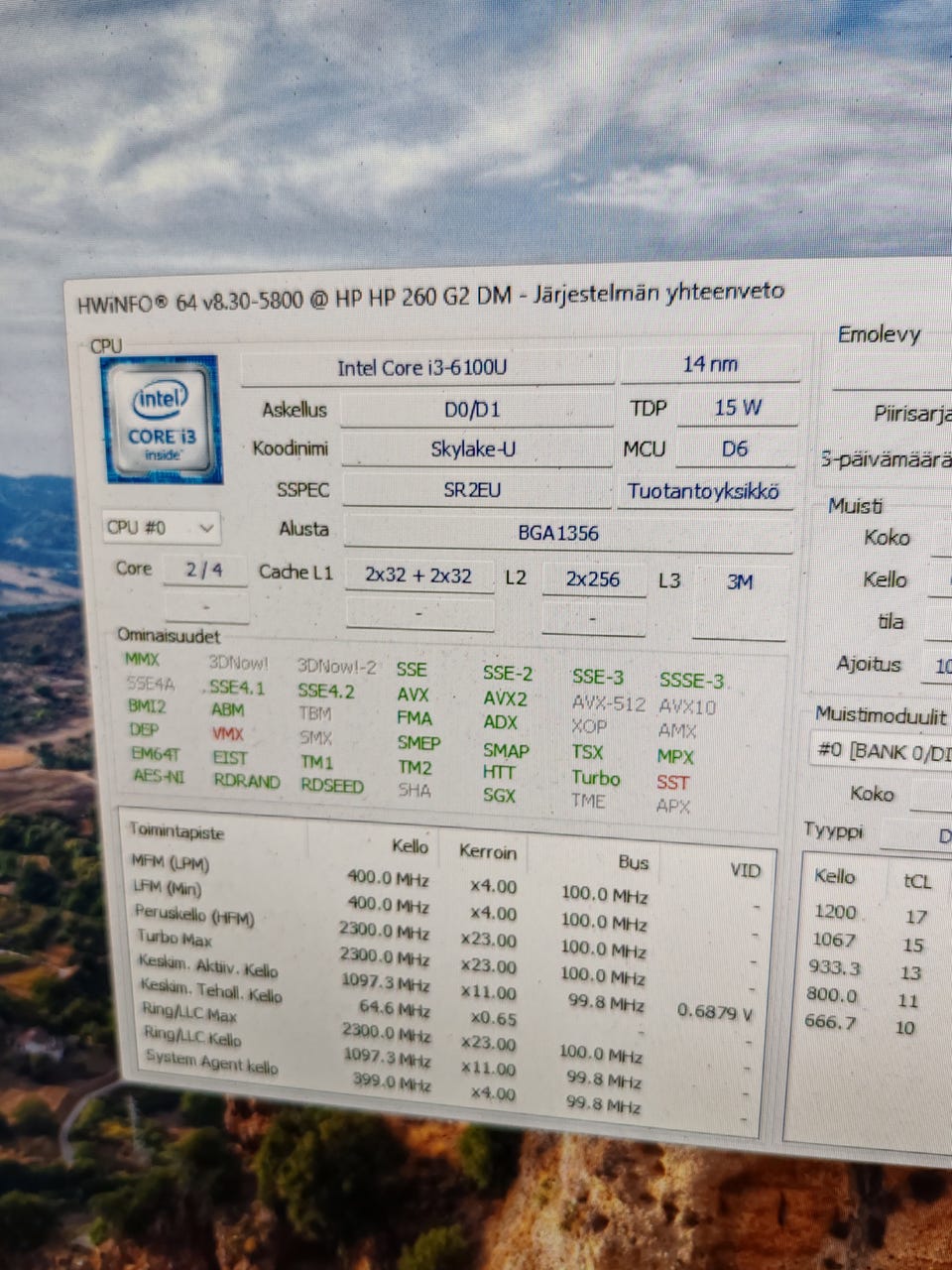Select the processor name Intel Core i3-6100U field
Viewport: 952px width, 1270px height.
pos(426,368)
